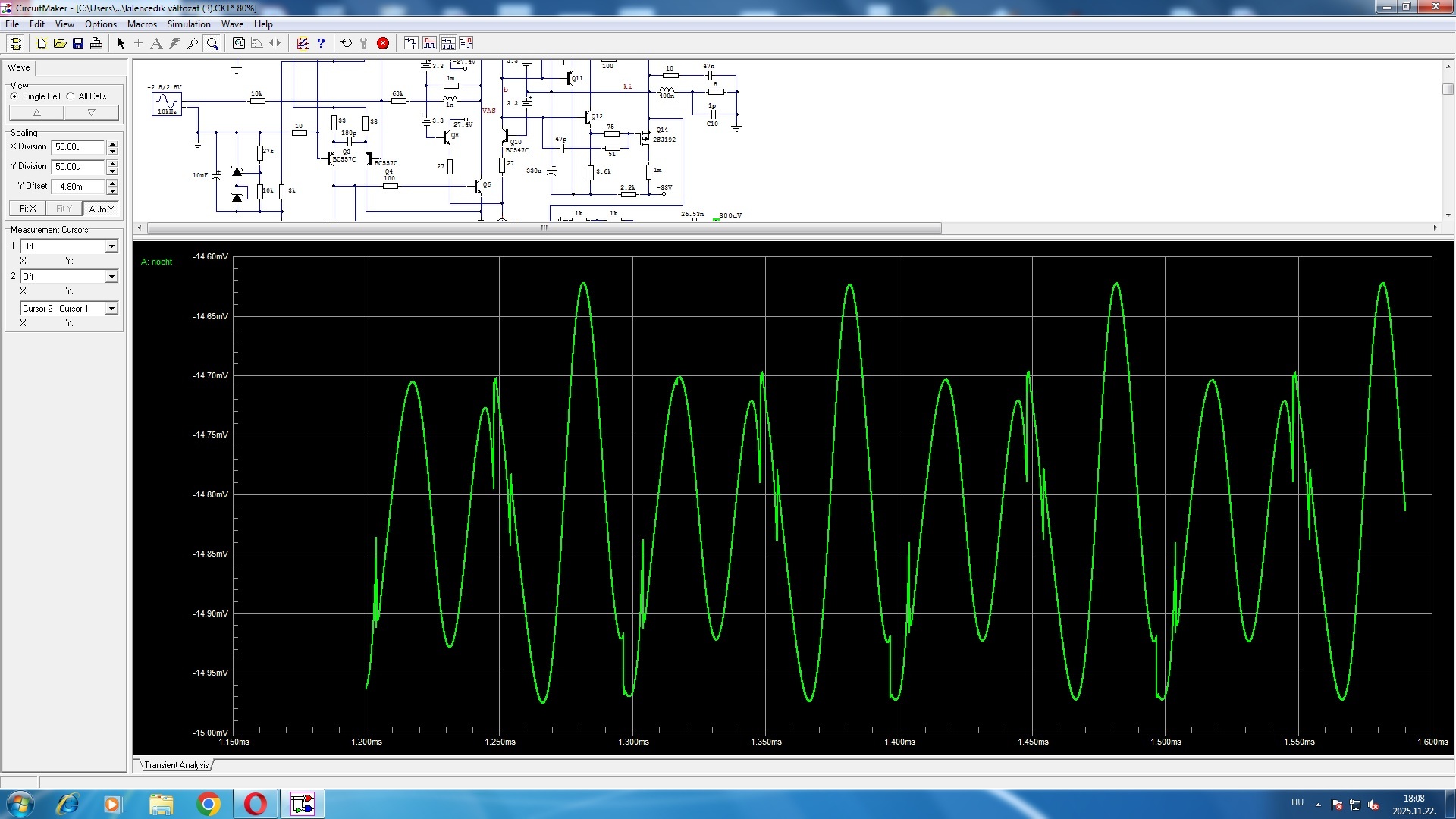The image size is (1456, 819).
Task: Select the Single Cell radio button
Action: (14, 96)
